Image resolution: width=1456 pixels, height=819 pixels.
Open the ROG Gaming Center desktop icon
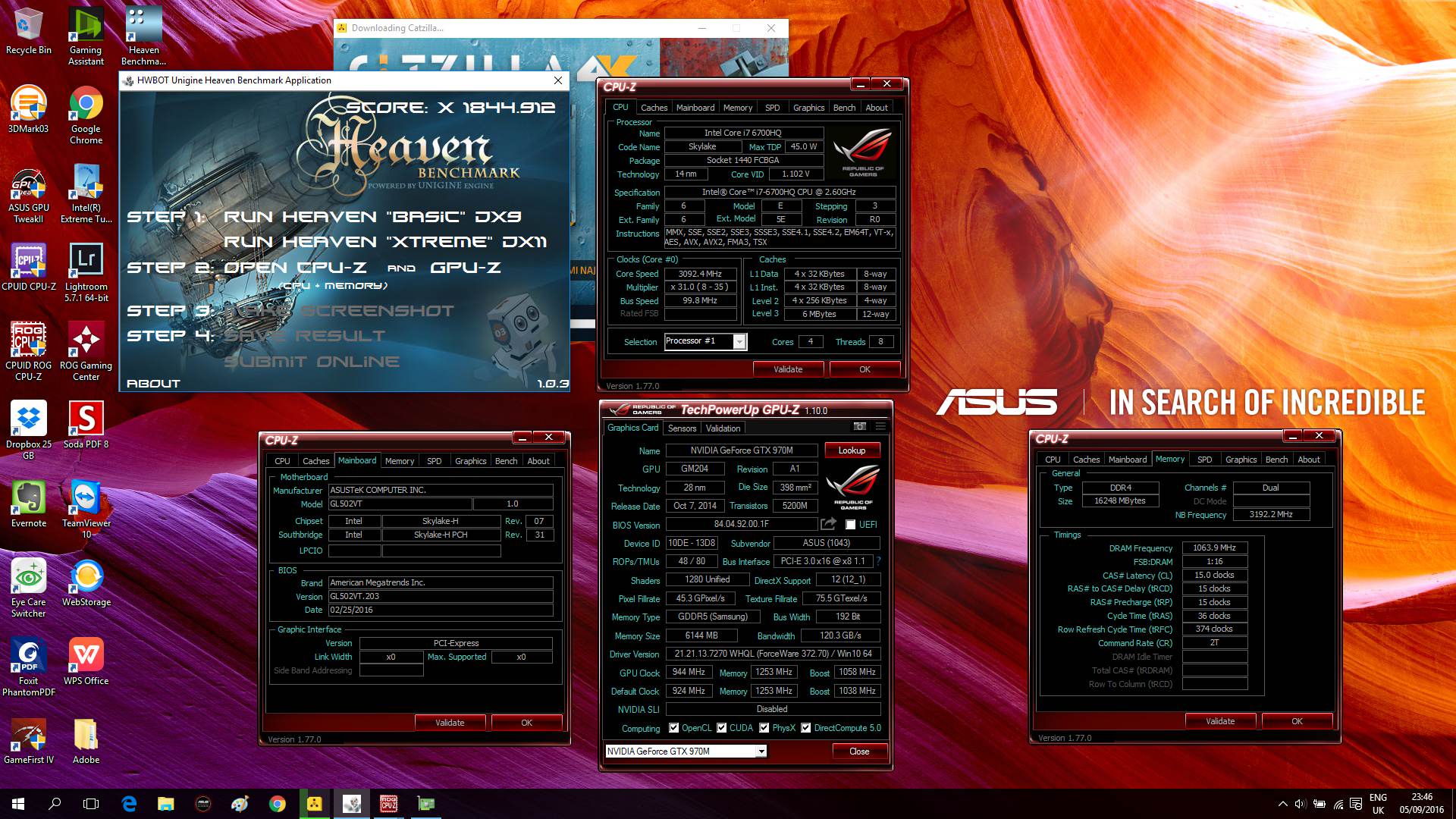click(86, 351)
